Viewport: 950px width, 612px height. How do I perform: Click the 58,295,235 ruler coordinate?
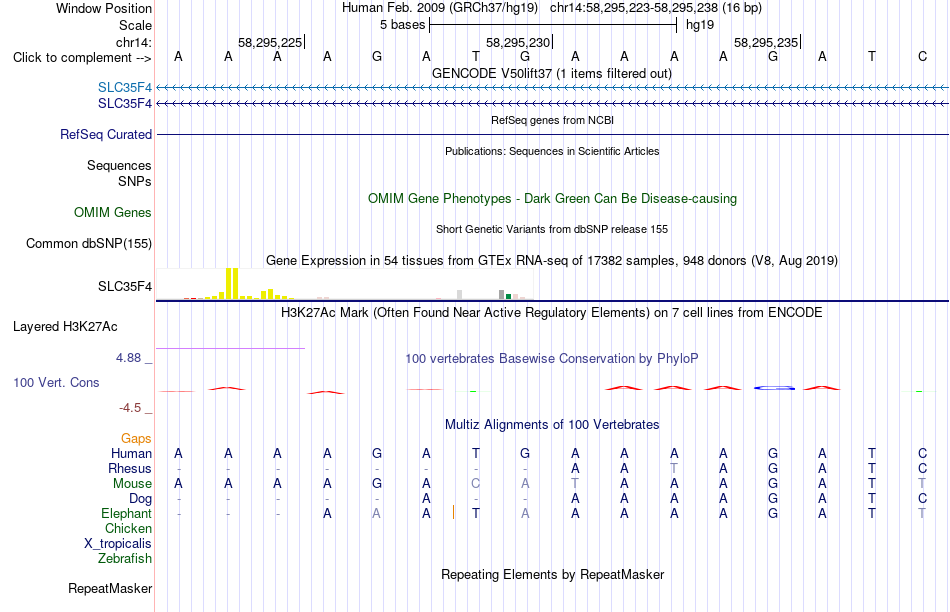click(766, 42)
